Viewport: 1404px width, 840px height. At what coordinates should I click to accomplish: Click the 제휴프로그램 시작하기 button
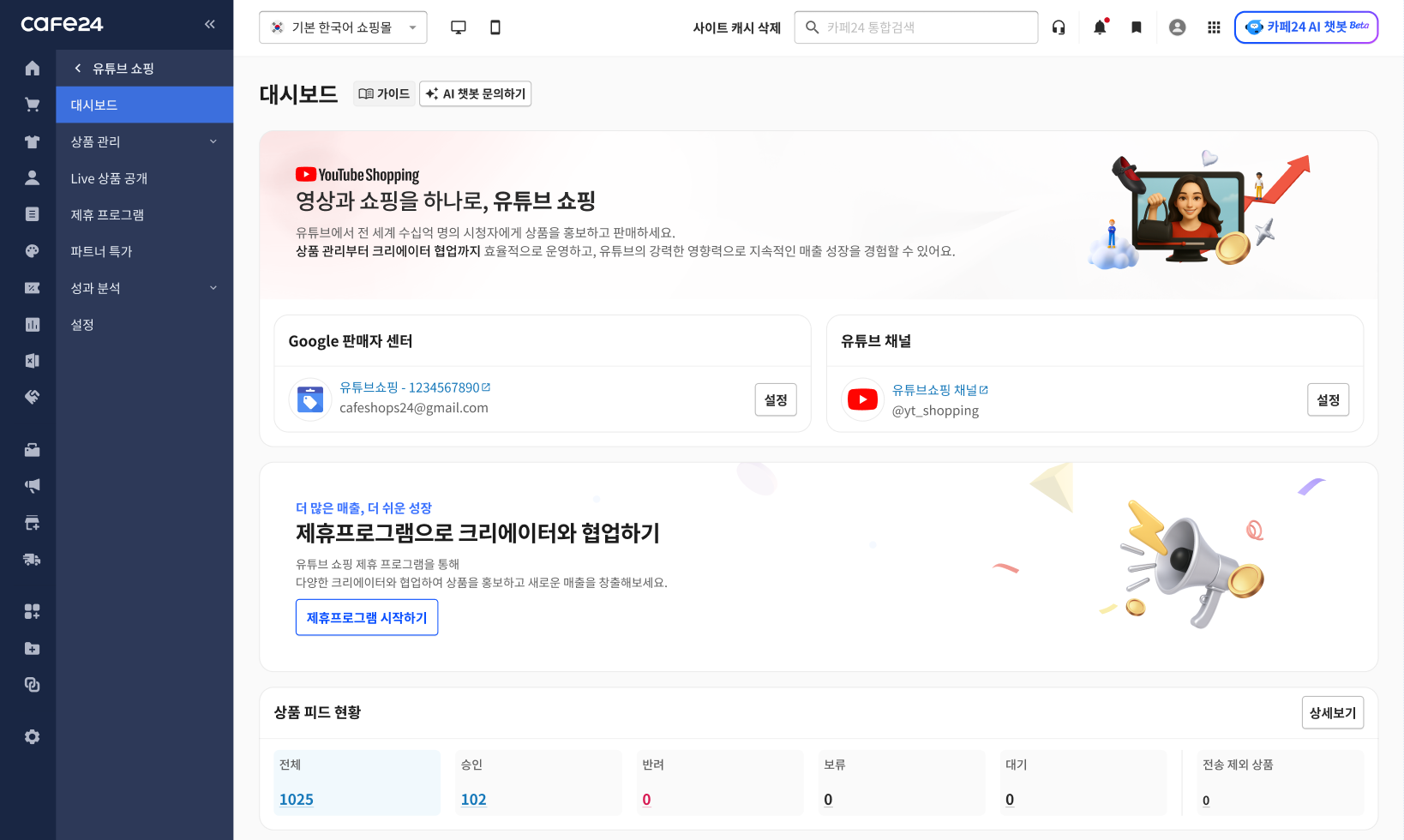367,617
